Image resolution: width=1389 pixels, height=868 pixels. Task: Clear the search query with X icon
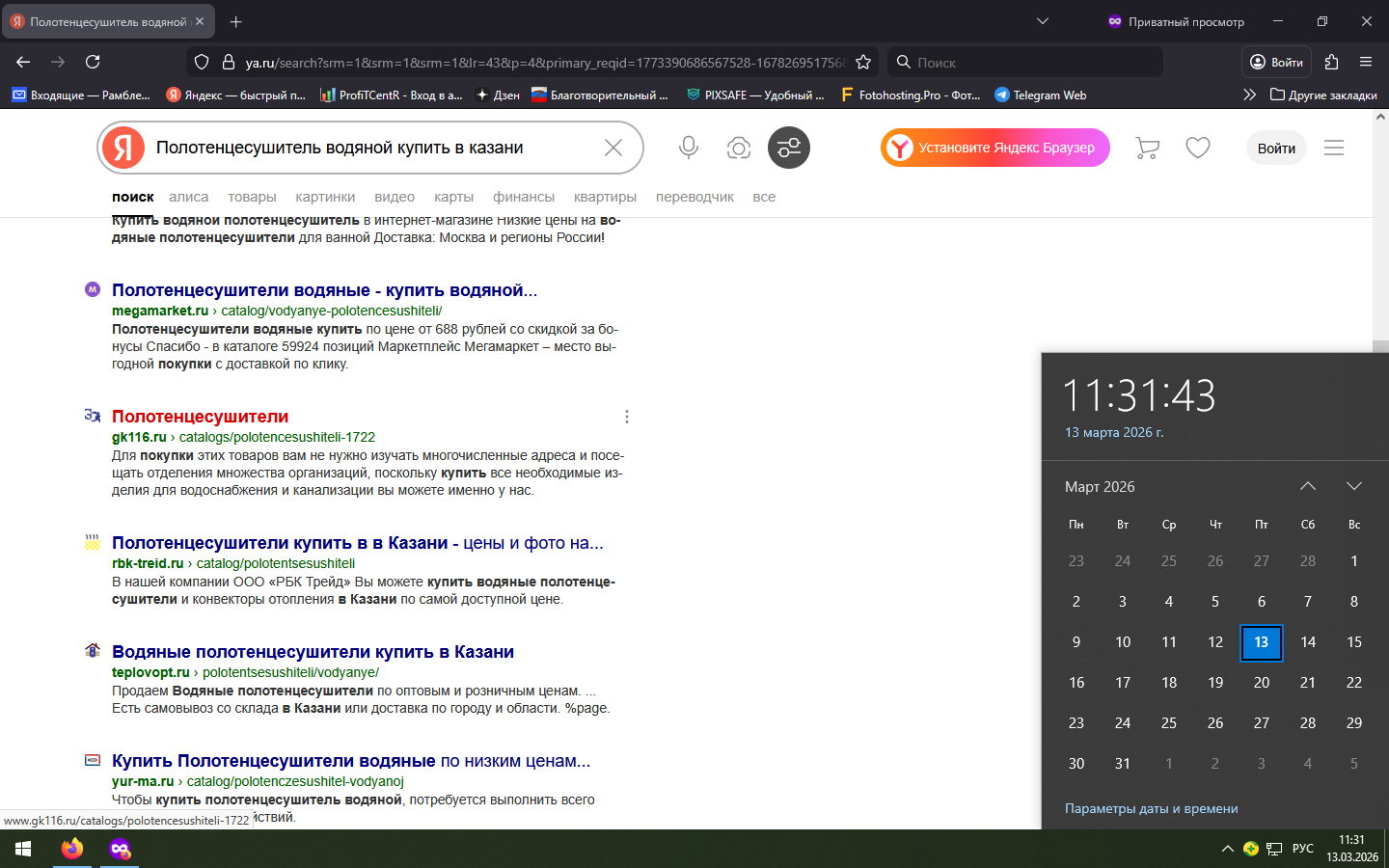[613, 148]
